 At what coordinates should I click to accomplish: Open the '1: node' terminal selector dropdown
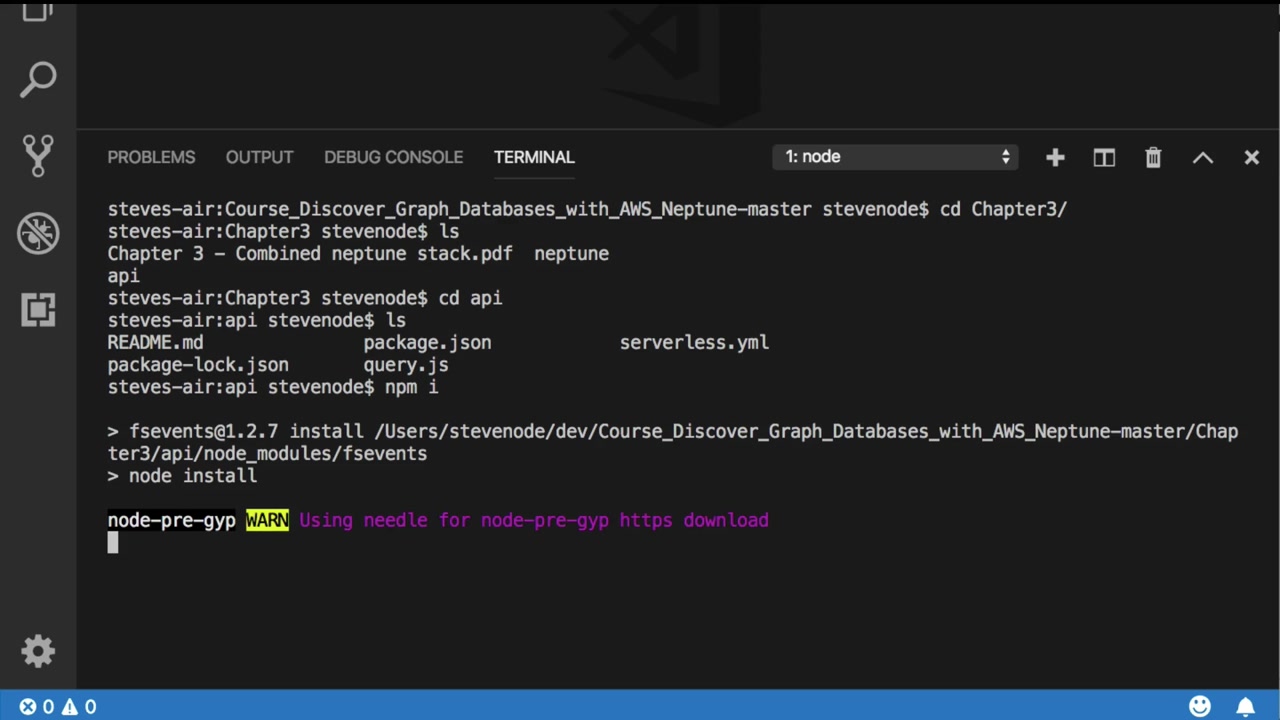coord(895,157)
